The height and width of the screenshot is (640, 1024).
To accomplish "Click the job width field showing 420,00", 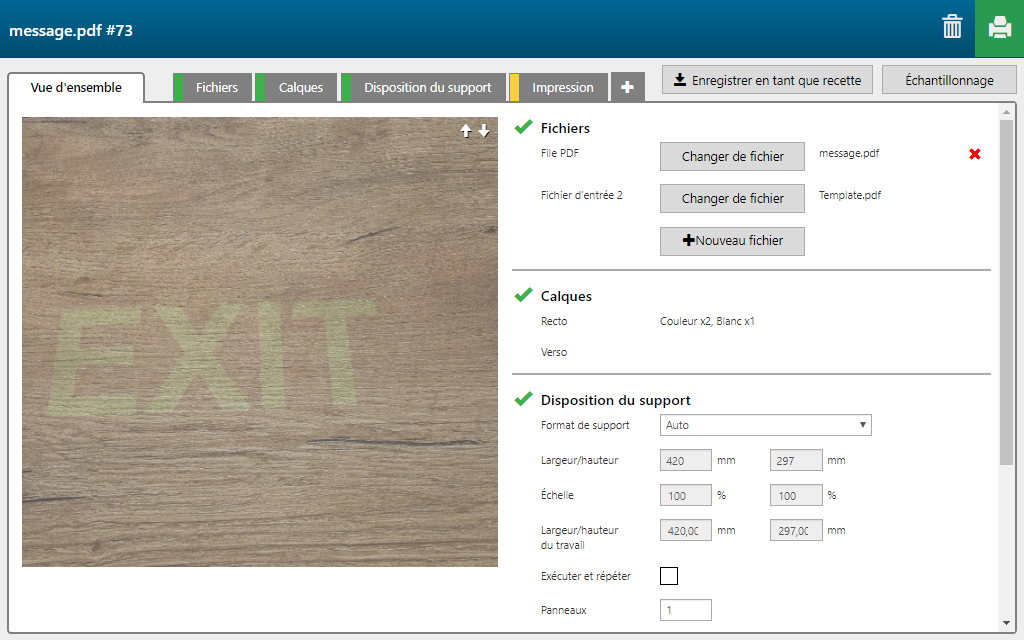I will (686, 530).
